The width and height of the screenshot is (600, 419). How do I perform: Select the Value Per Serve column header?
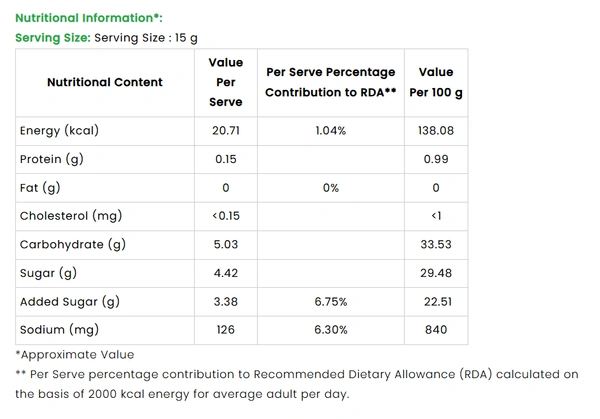click(226, 82)
